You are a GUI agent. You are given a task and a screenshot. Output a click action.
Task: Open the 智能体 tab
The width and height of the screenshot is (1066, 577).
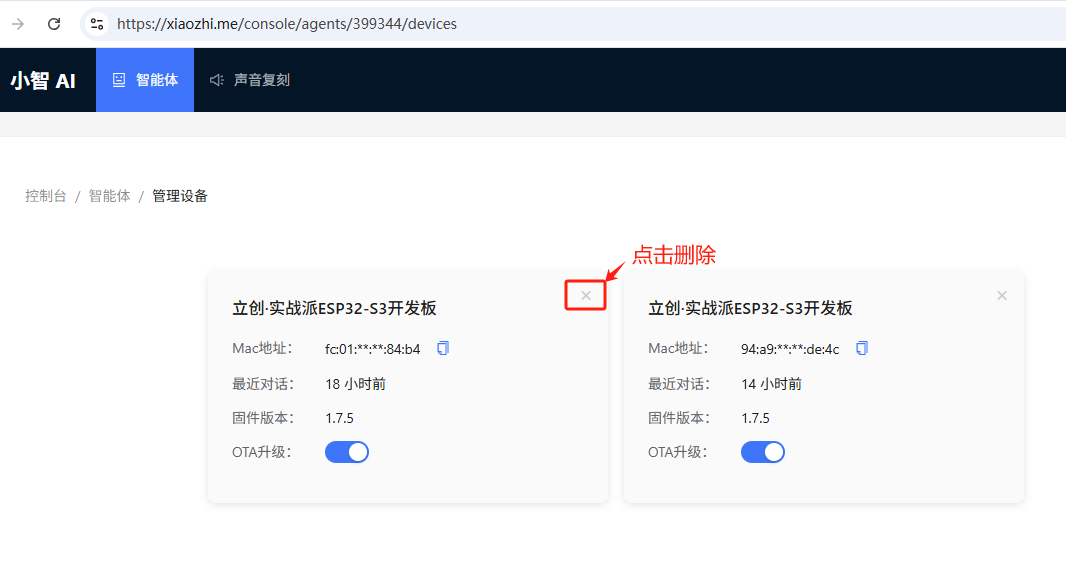point(145,80)
